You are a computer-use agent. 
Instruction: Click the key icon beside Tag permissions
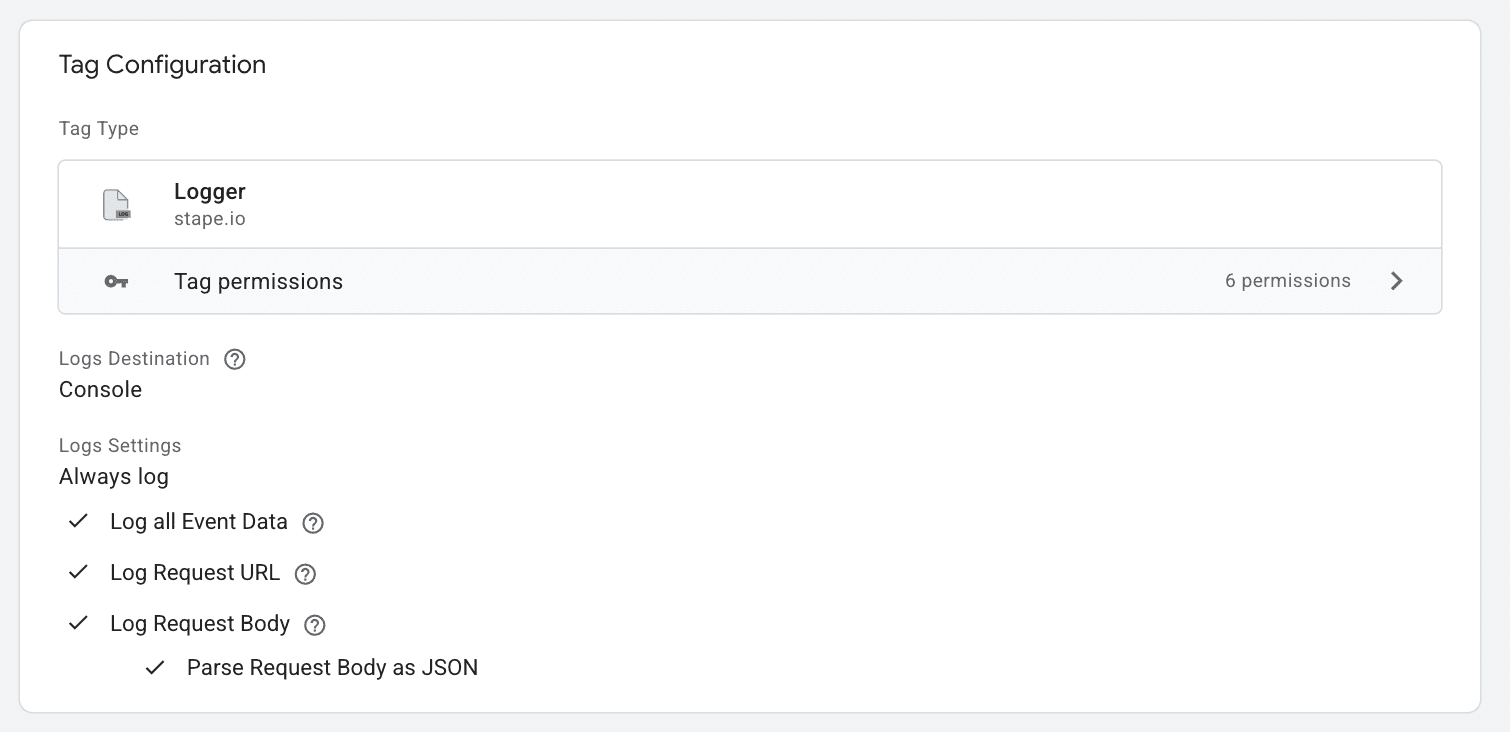(x=116, y=281)
